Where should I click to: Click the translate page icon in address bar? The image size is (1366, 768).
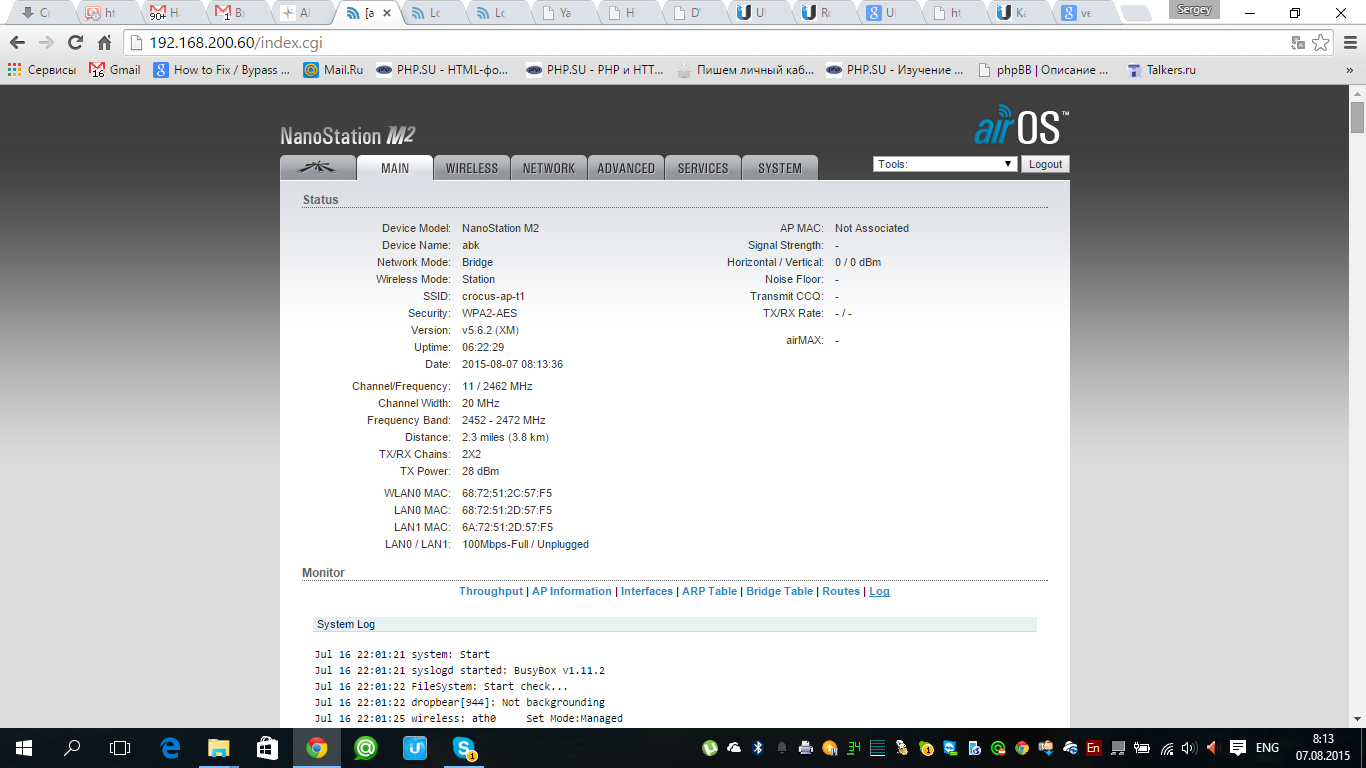[x=1298, y=43]
